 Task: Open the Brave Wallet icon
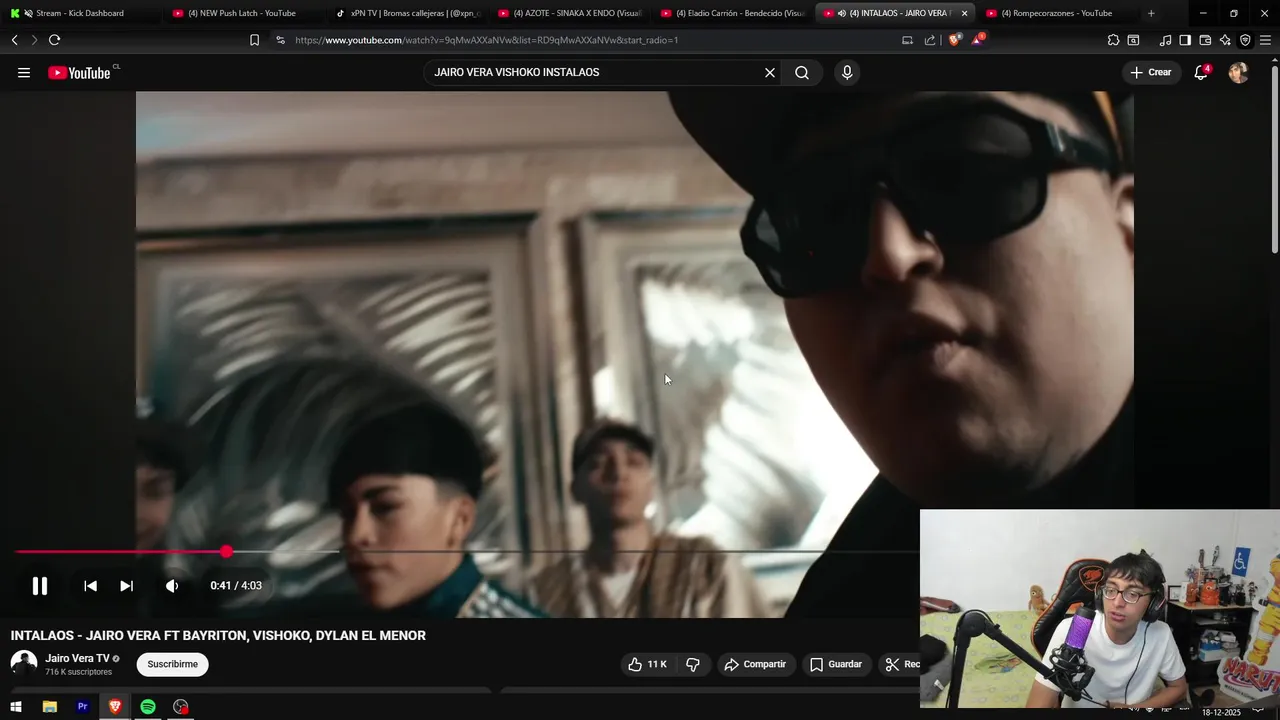[1205, 40]
